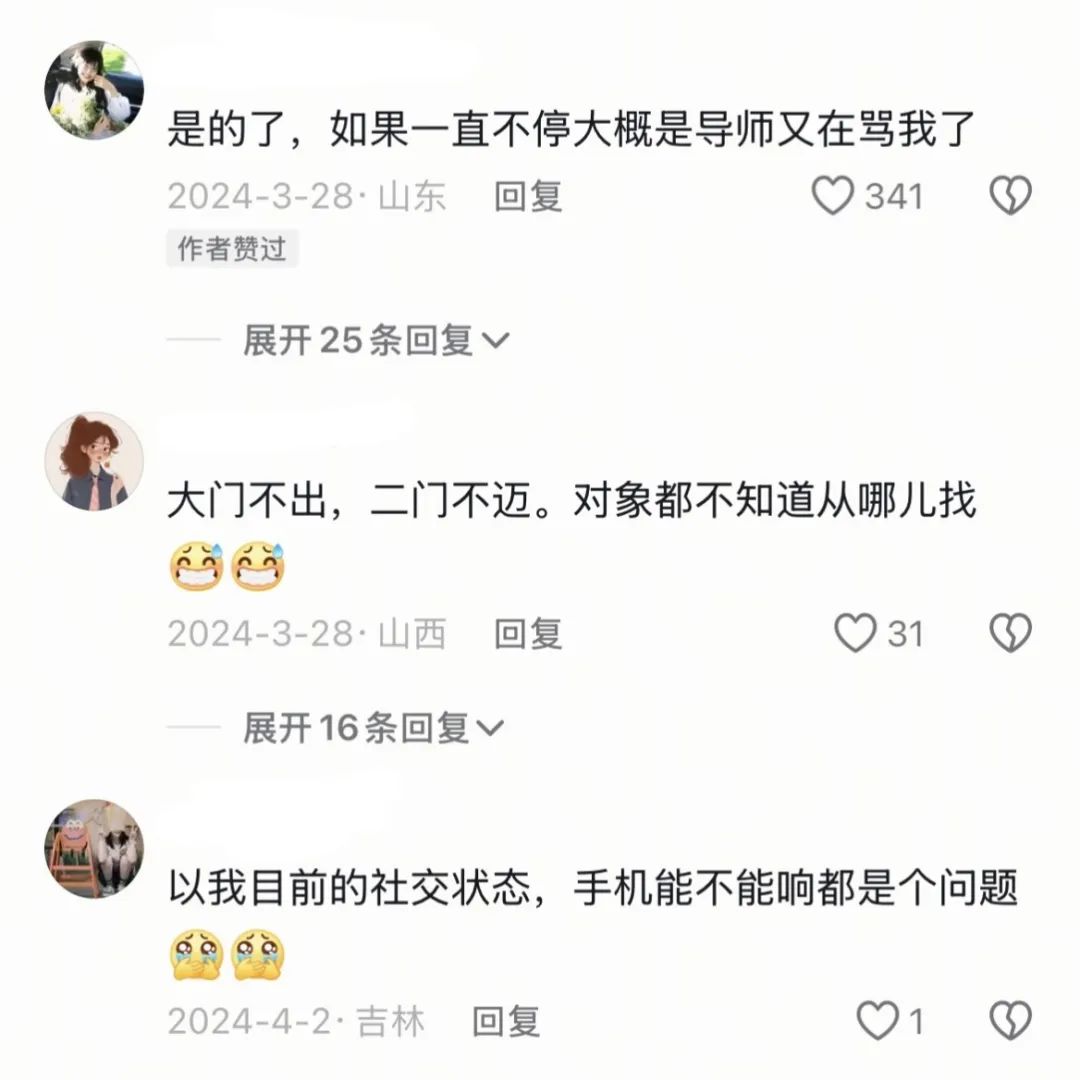The image size is (1080, 1080).
Task: Expand the 25 replies thread
Action: pyautogui.click(x=376, y=340)
